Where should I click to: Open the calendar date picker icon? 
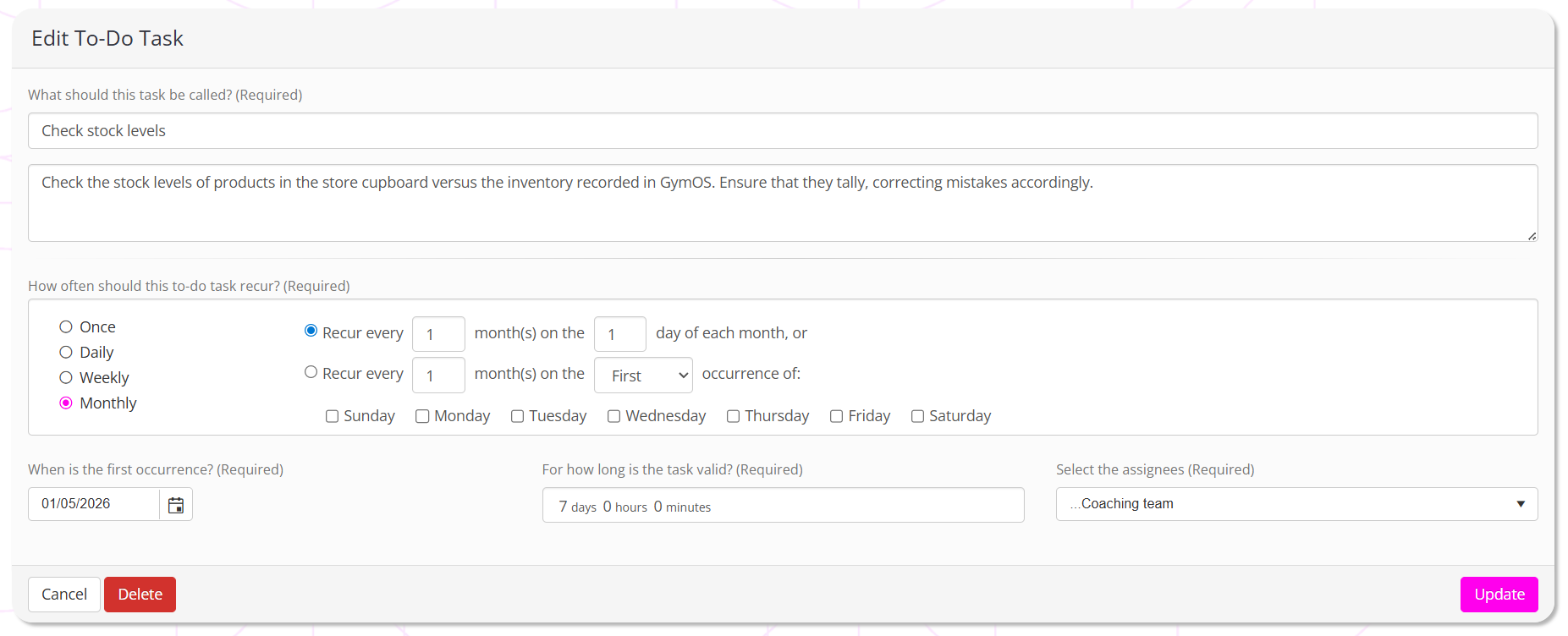[176, 505]
